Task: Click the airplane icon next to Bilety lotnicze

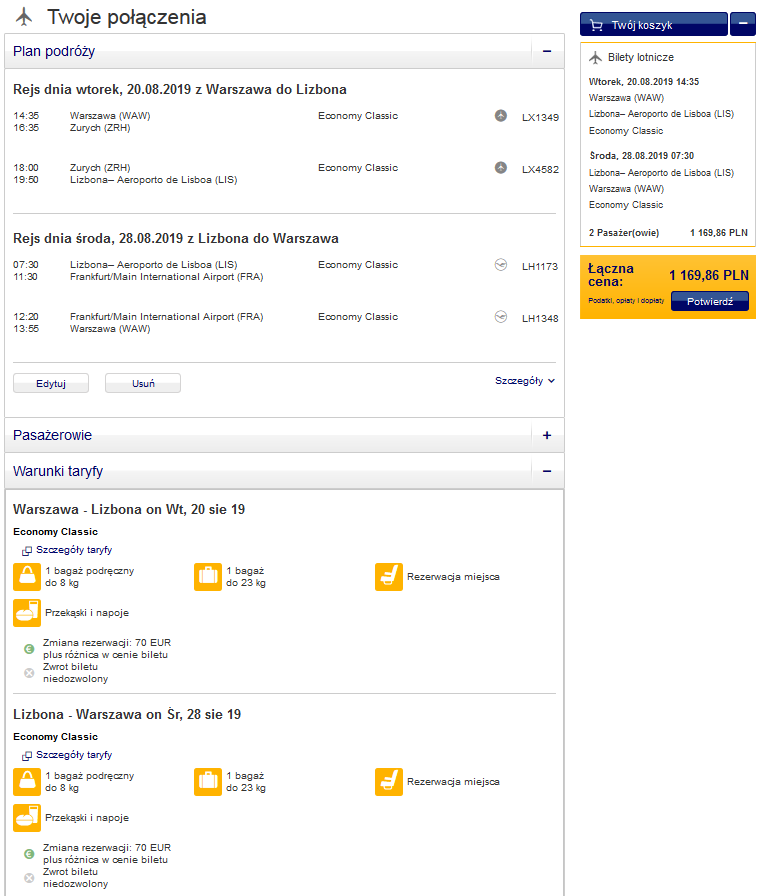Action: (x=595, y=57)
